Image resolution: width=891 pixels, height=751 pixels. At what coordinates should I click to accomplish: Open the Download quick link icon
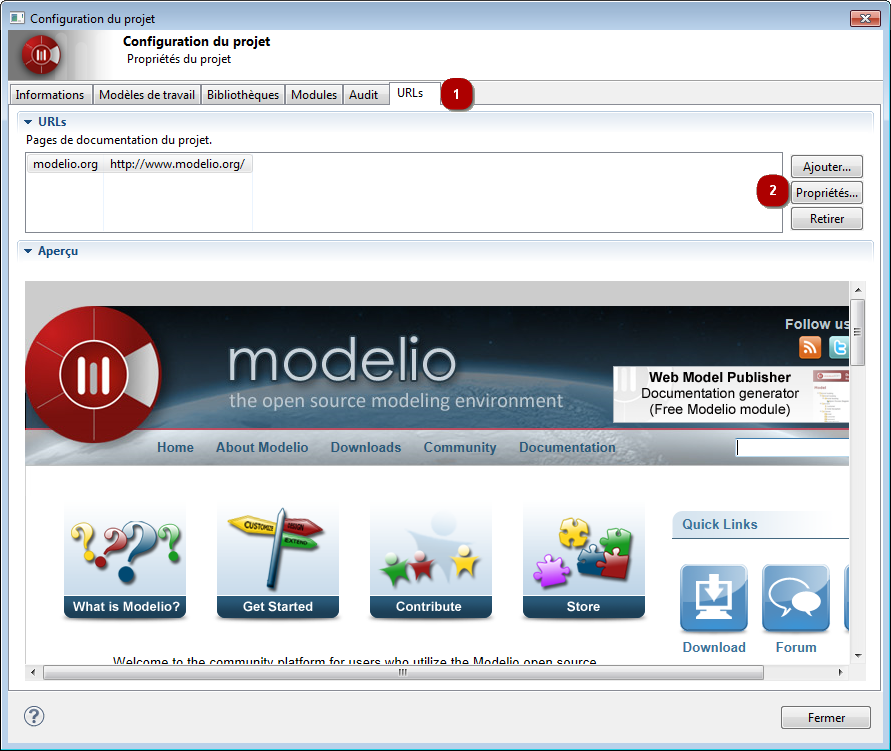(x=714, y=598)
